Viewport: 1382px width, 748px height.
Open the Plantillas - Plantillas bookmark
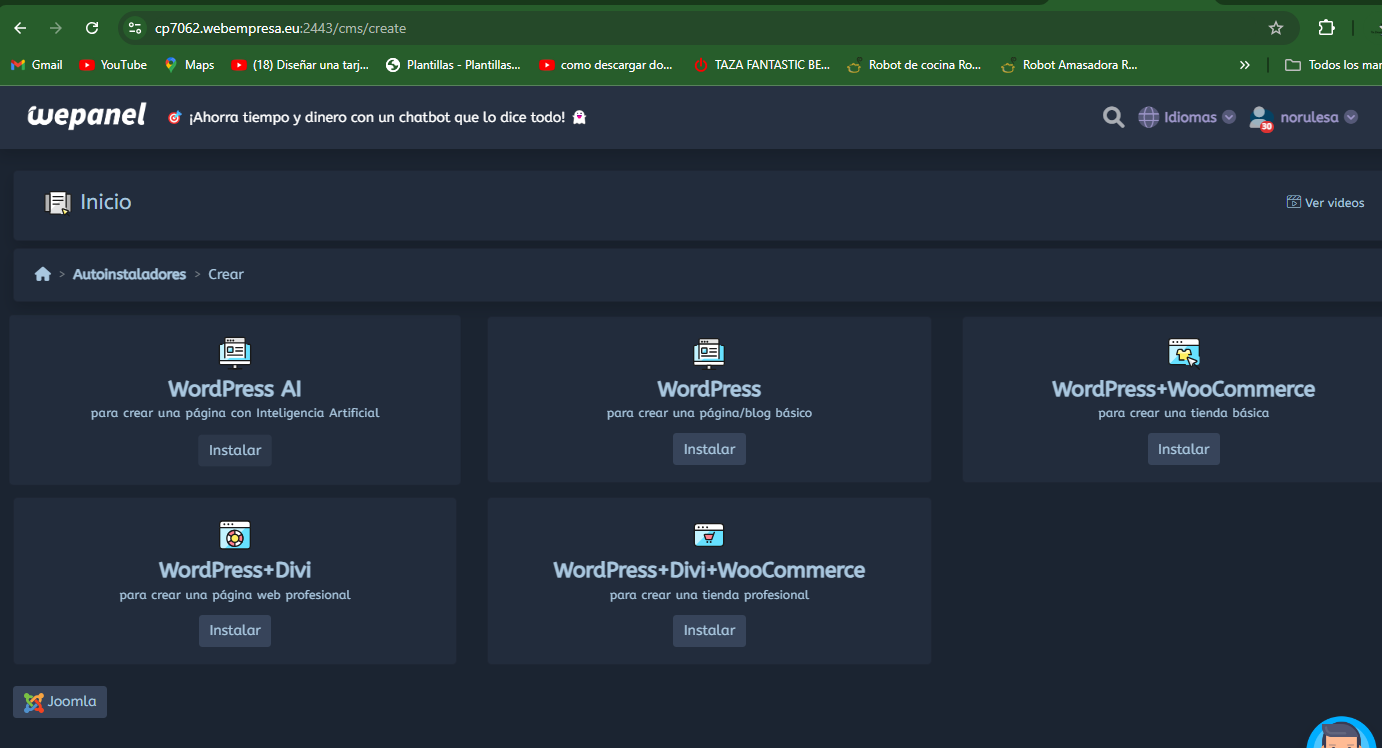453,65
